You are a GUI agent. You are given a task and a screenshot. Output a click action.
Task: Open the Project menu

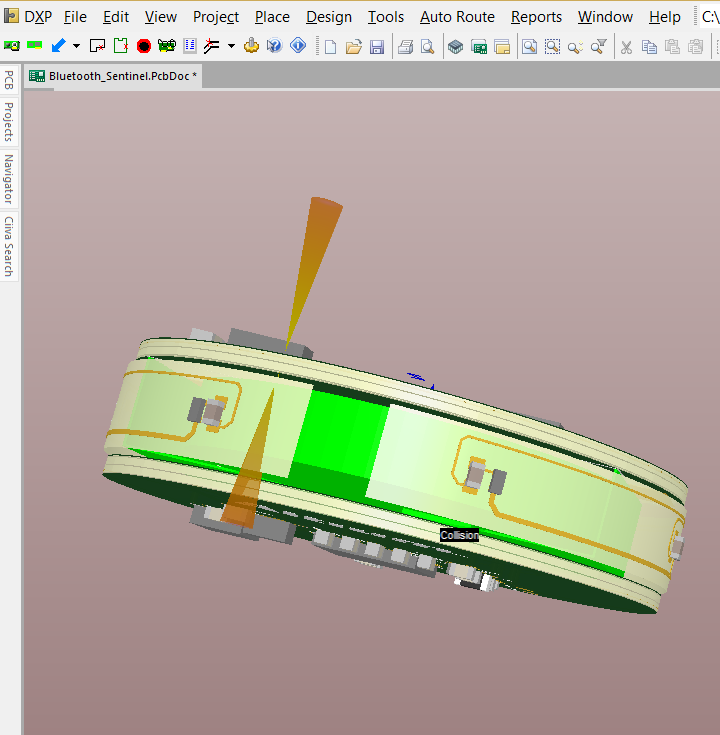216,17
